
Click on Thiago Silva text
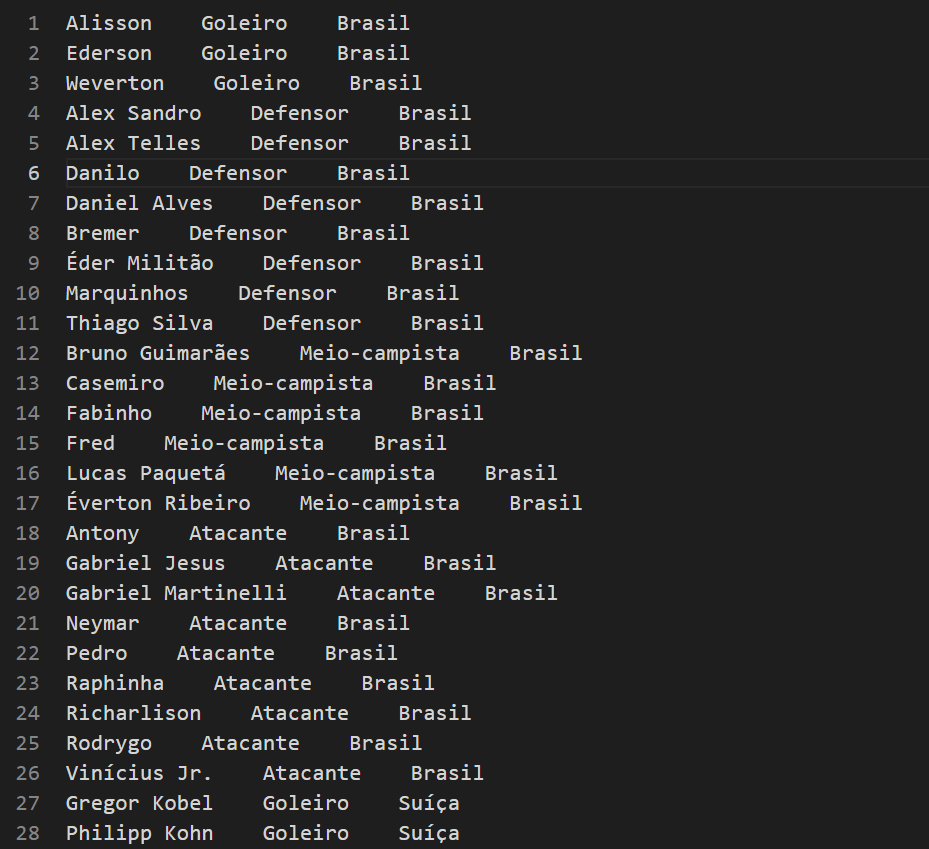point(139,323)
